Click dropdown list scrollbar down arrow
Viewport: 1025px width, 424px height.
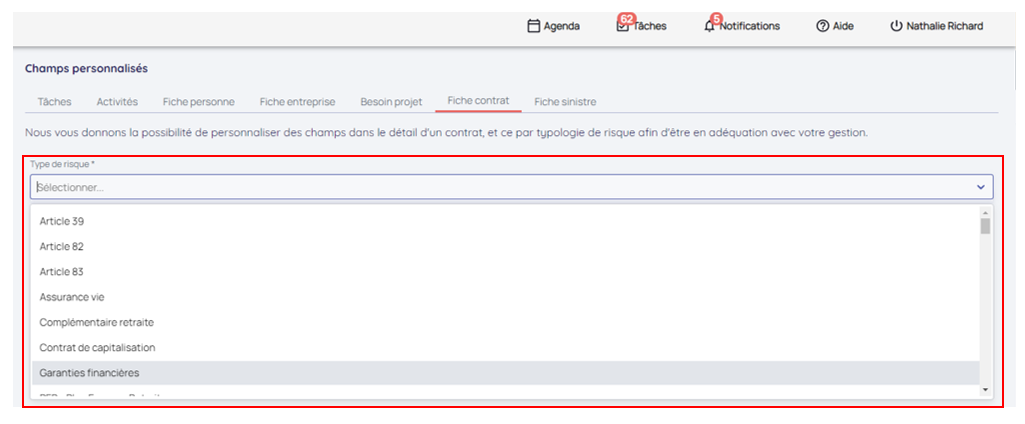coord(986,389)
